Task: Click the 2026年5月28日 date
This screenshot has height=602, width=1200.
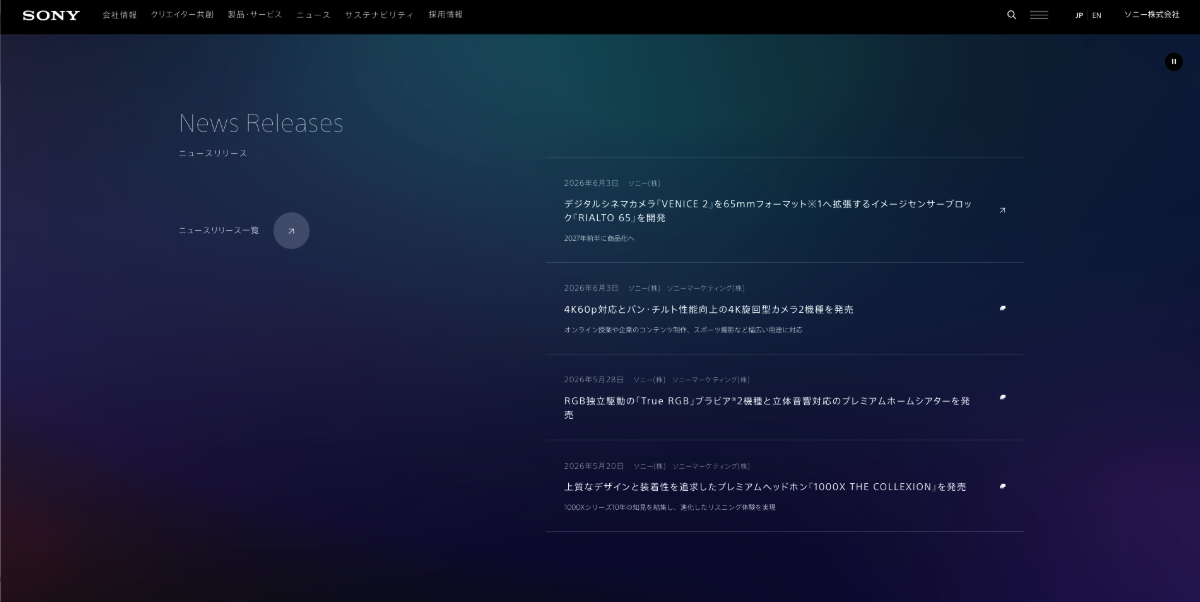Action: click(593, 380)
